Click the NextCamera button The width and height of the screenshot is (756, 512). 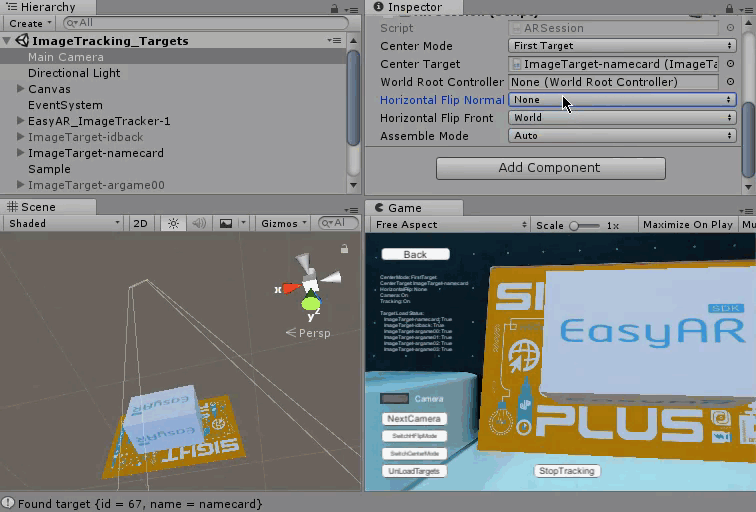(414, 418)
